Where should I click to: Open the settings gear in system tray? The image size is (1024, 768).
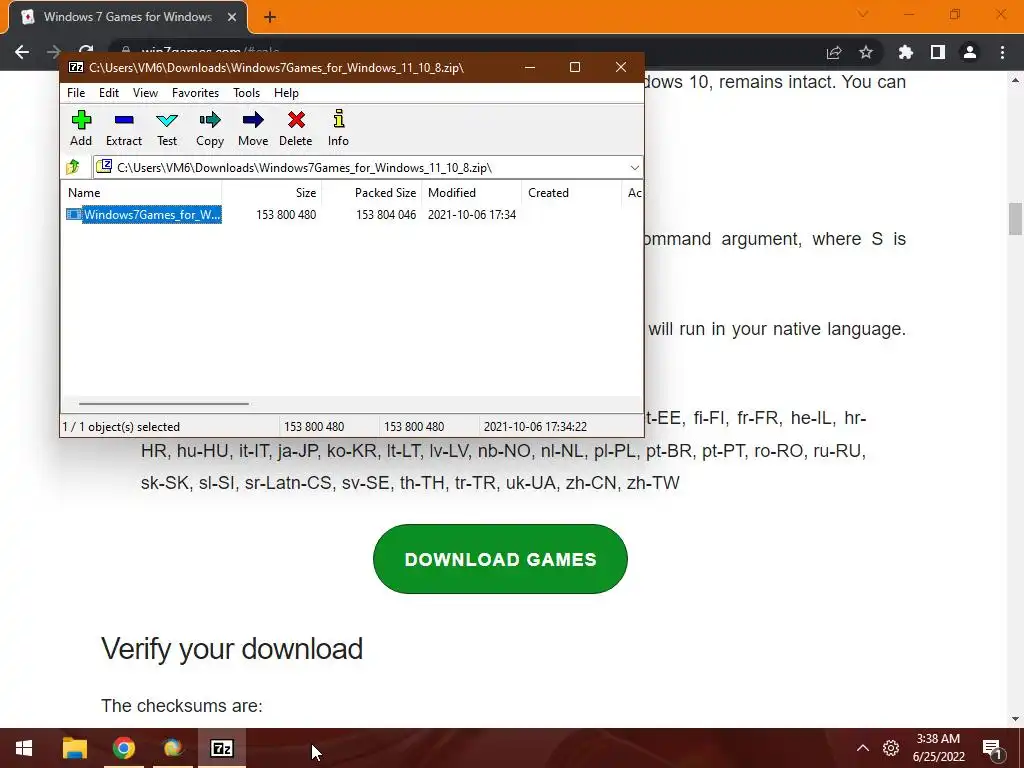(891, 748)
